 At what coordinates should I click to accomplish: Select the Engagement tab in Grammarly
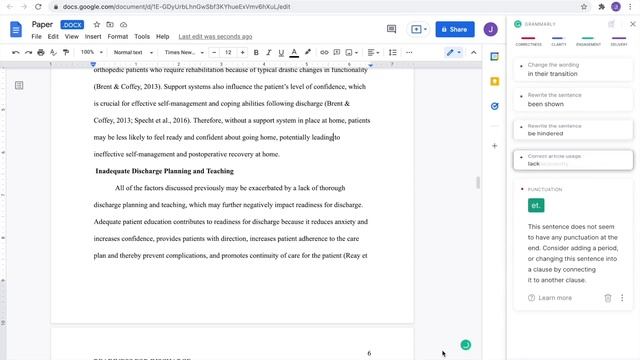[x=588, y=41]
